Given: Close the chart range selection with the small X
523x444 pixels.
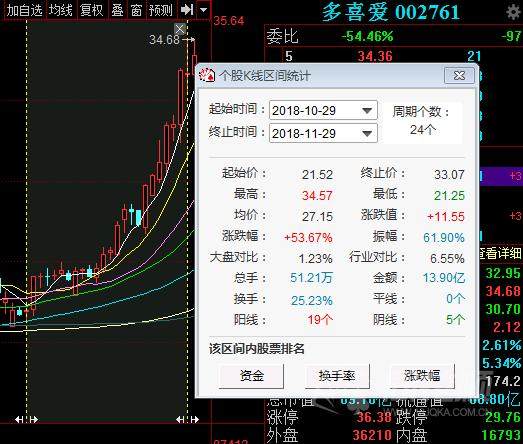Looking at the screenshot, I should coord(180,29).
